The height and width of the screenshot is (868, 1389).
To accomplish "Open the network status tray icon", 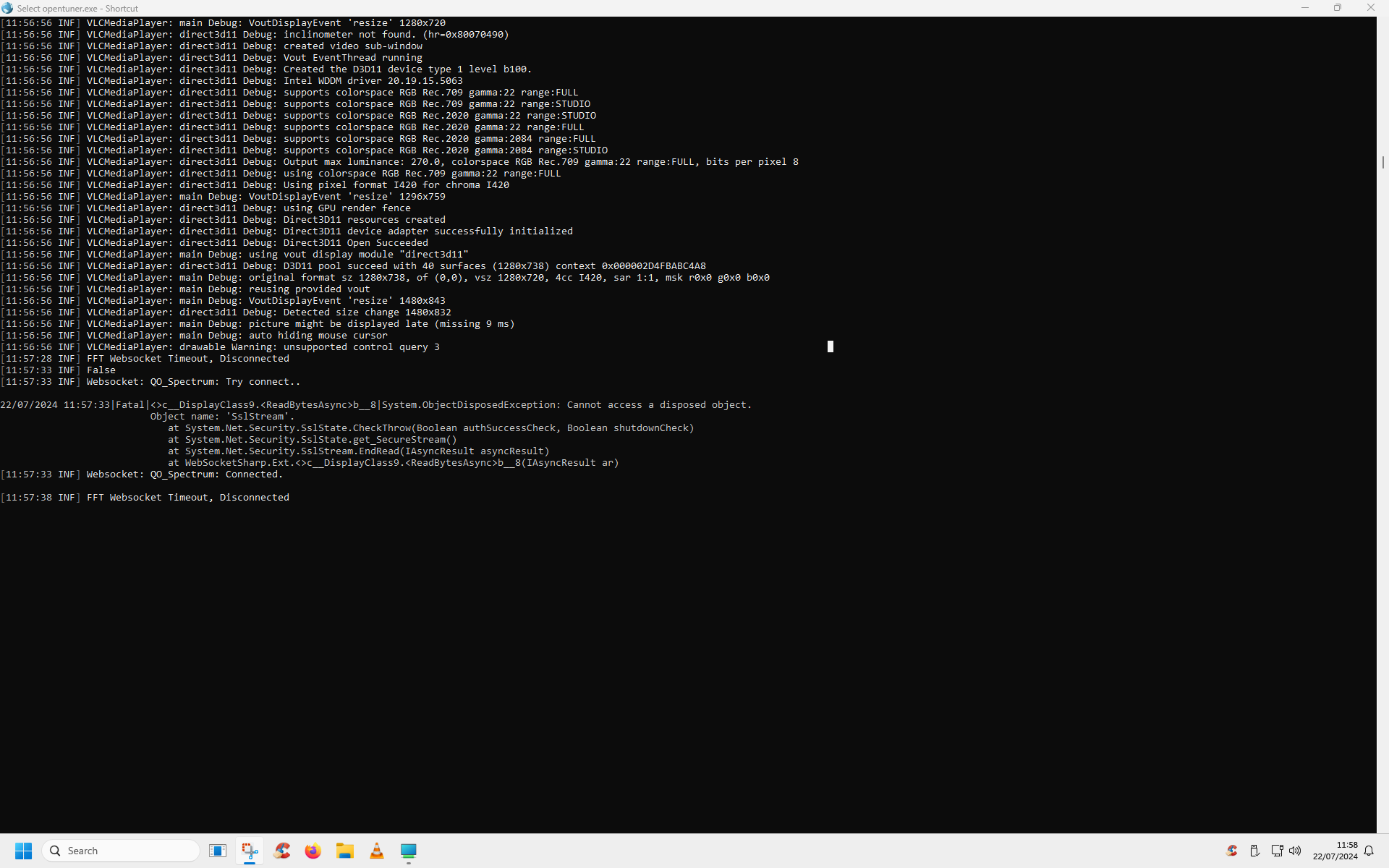I will [1277, 851].
